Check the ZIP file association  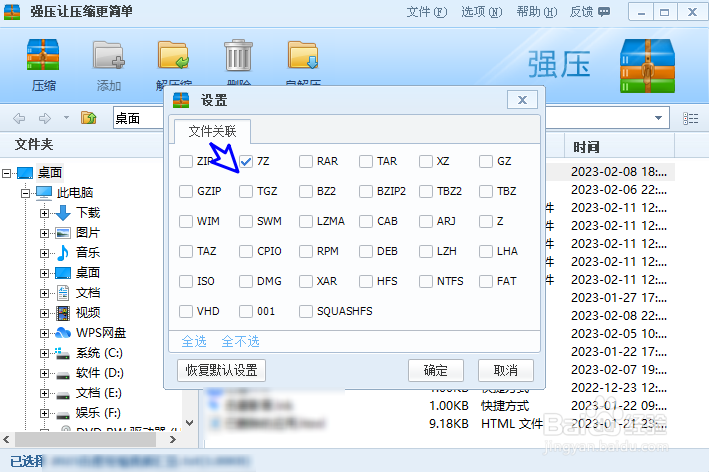(186, 161)
